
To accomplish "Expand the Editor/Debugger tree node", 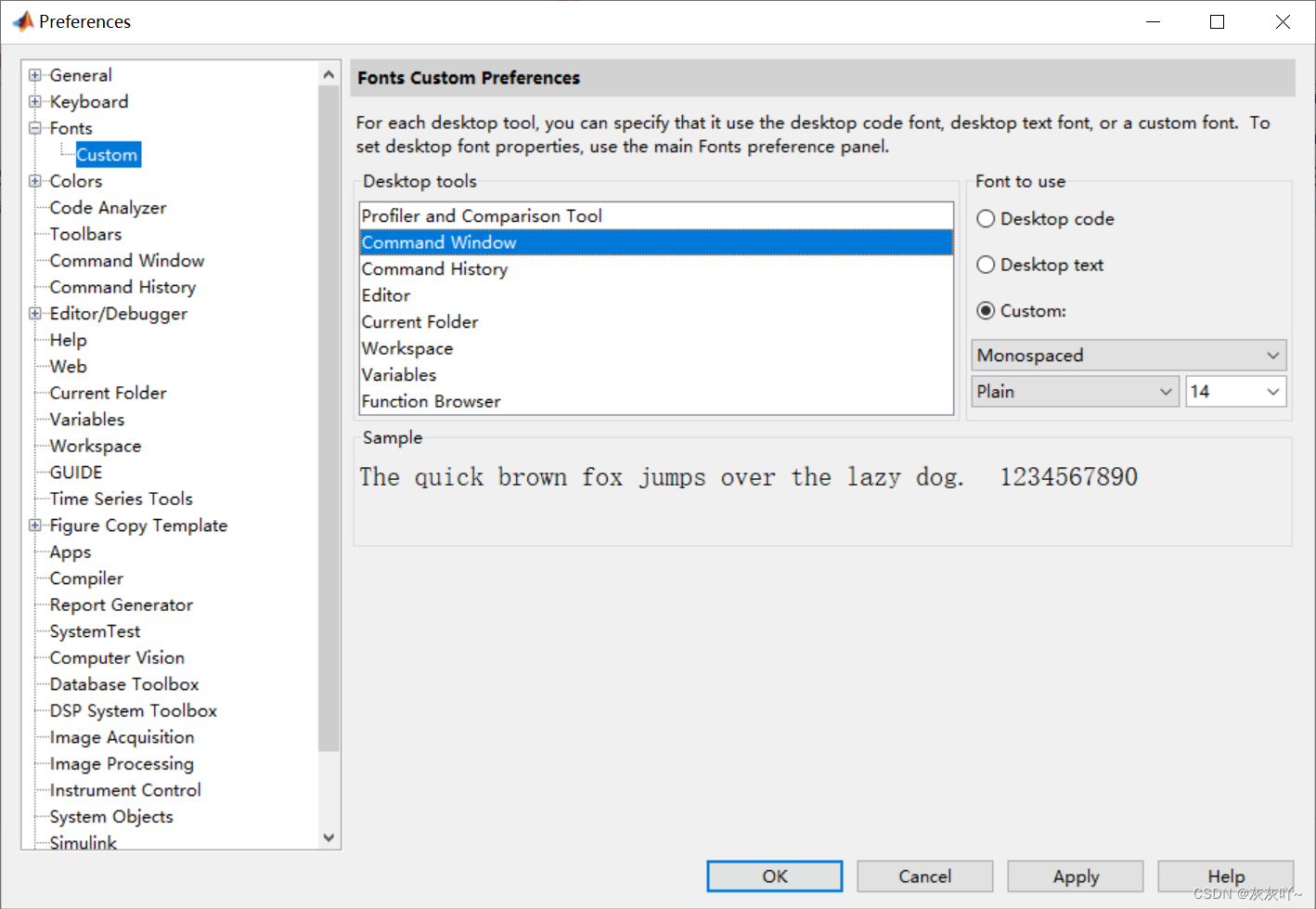I will coord(35,314).
